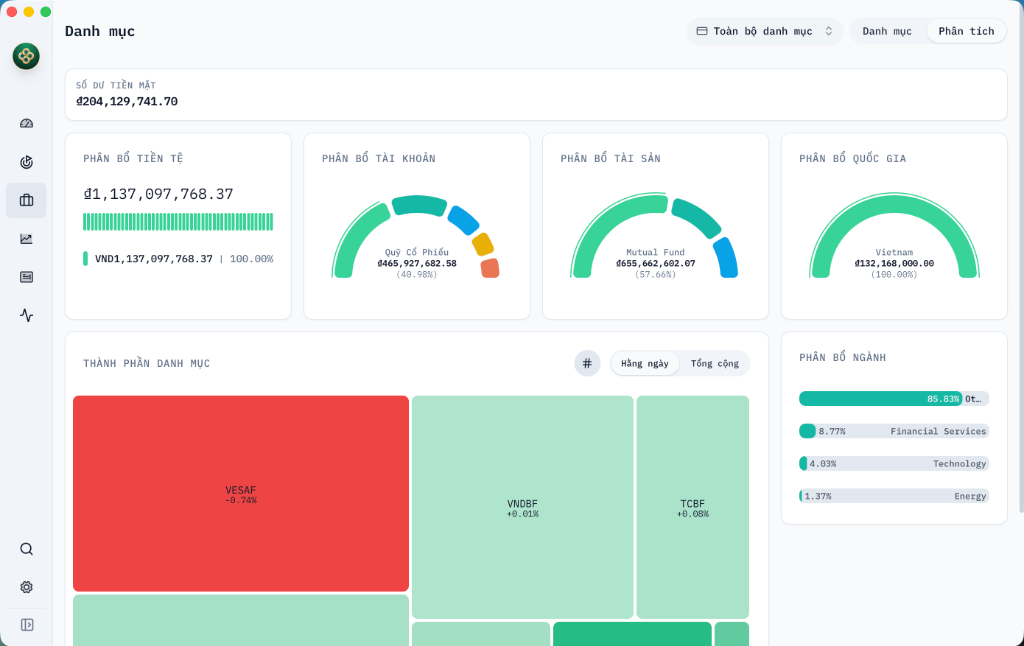1024x646 pixels.
Task: Click the VNDBF treemap tile
Action: (522, 507)
